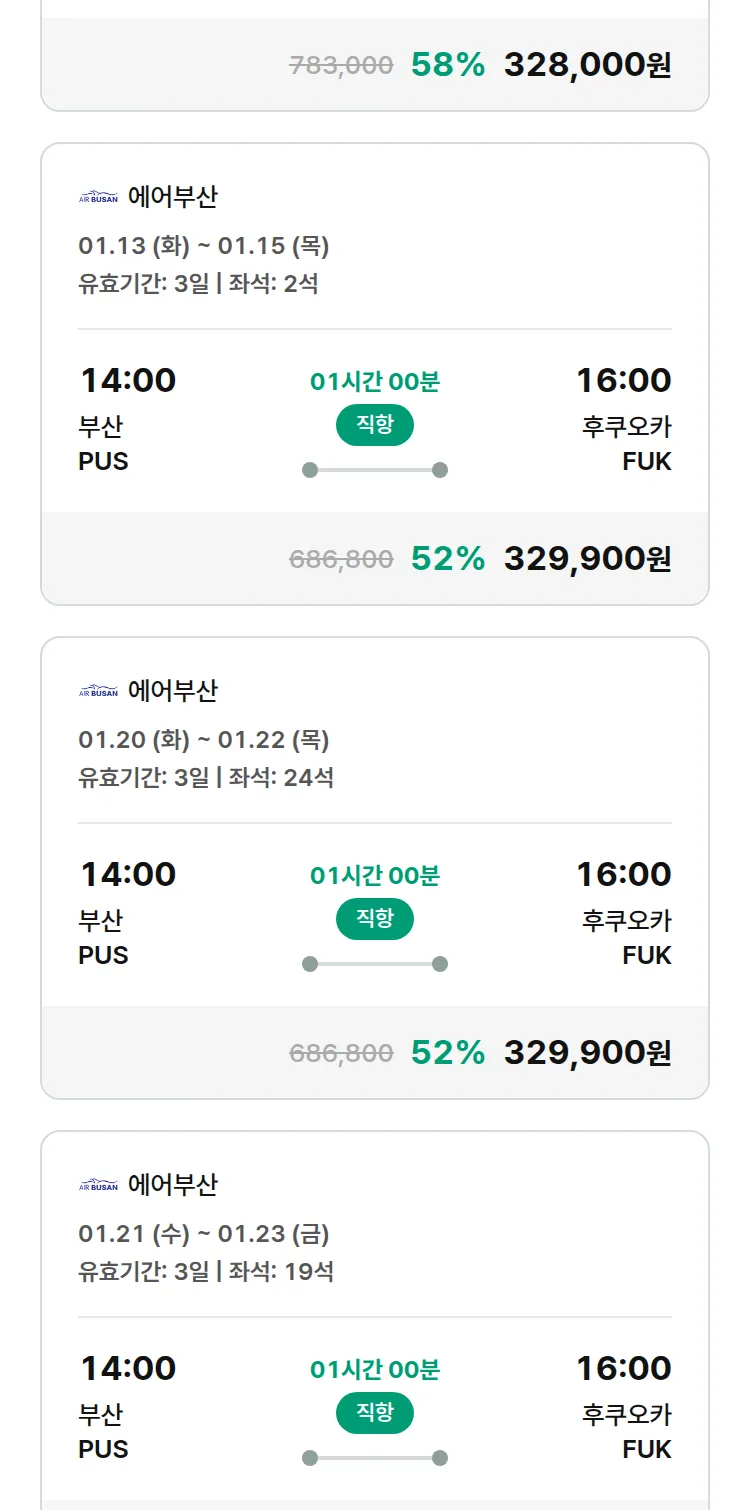Open the 01.20 (화) ~ 01.22 (목) date range
The height and width of the screenshot is (1510, 750).
click(x=204, y=740)
